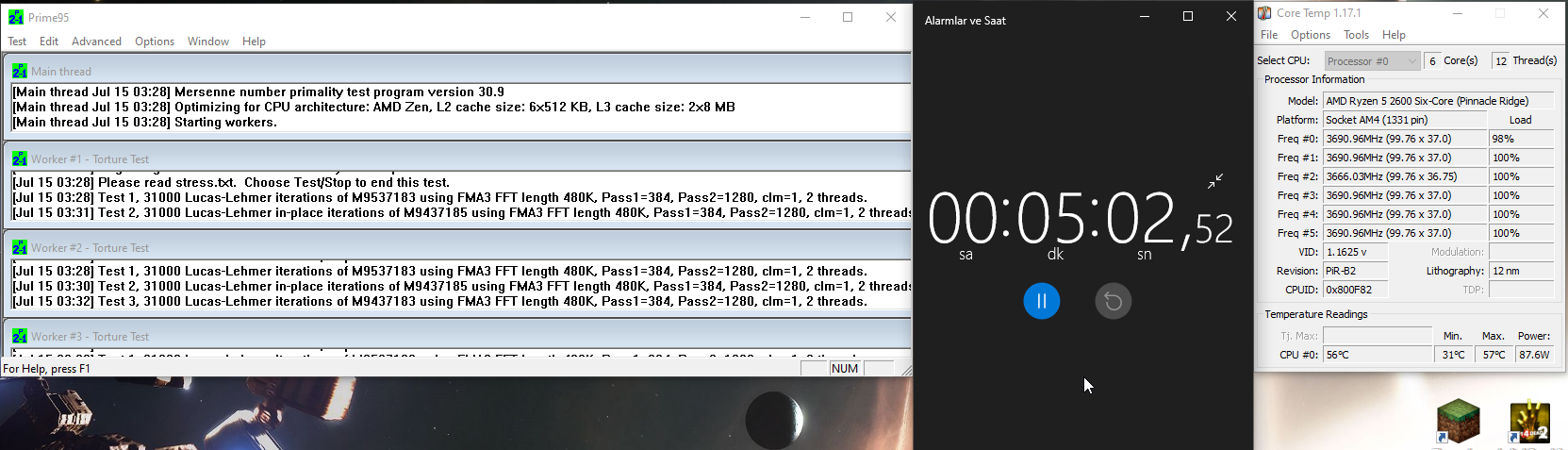
Task: Open Prime95 Test menu
Action: tap(17, 42)
